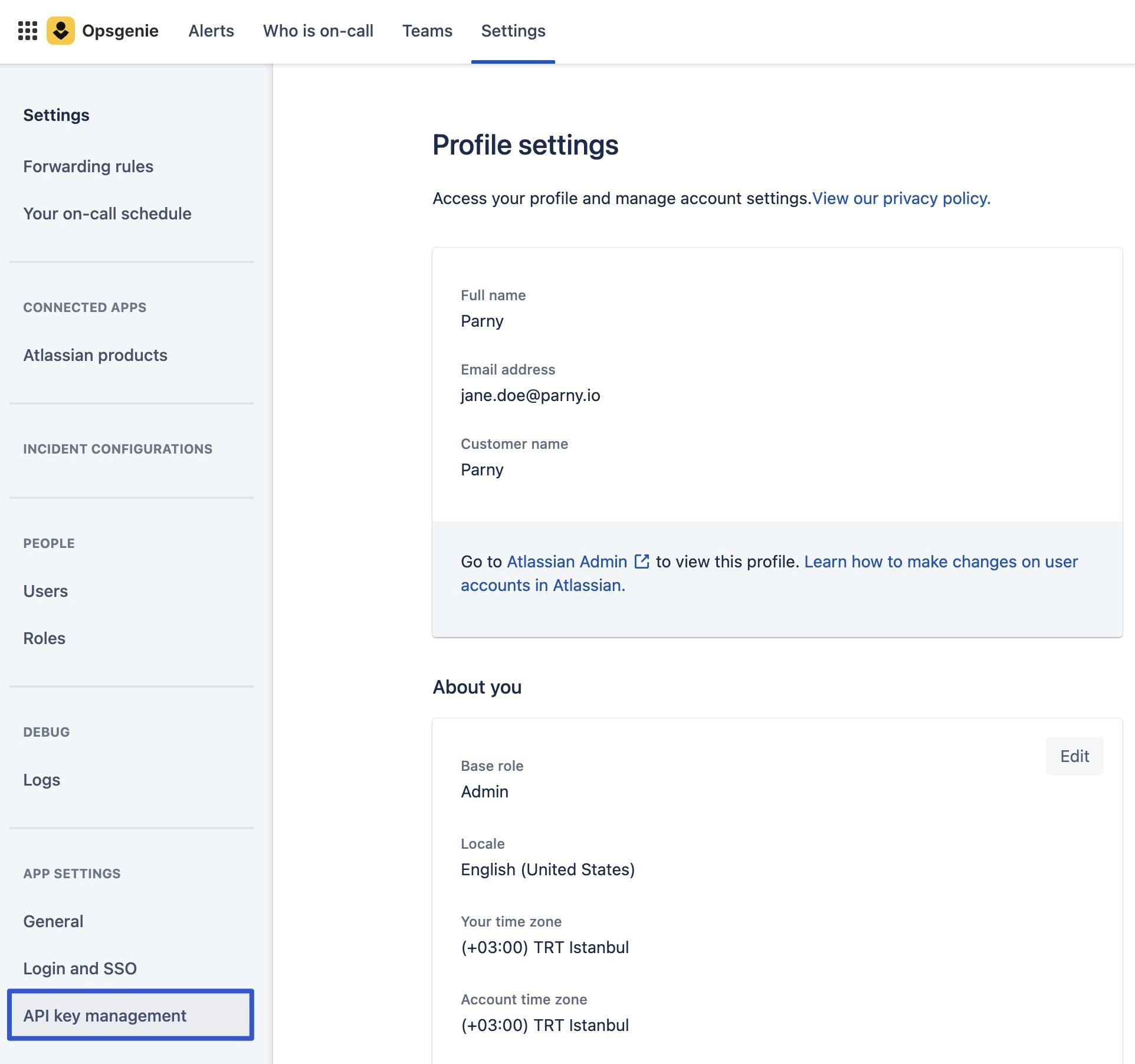Select the Settings tab
Viewport: 1135px width, 1064px height.
(513, 31)
